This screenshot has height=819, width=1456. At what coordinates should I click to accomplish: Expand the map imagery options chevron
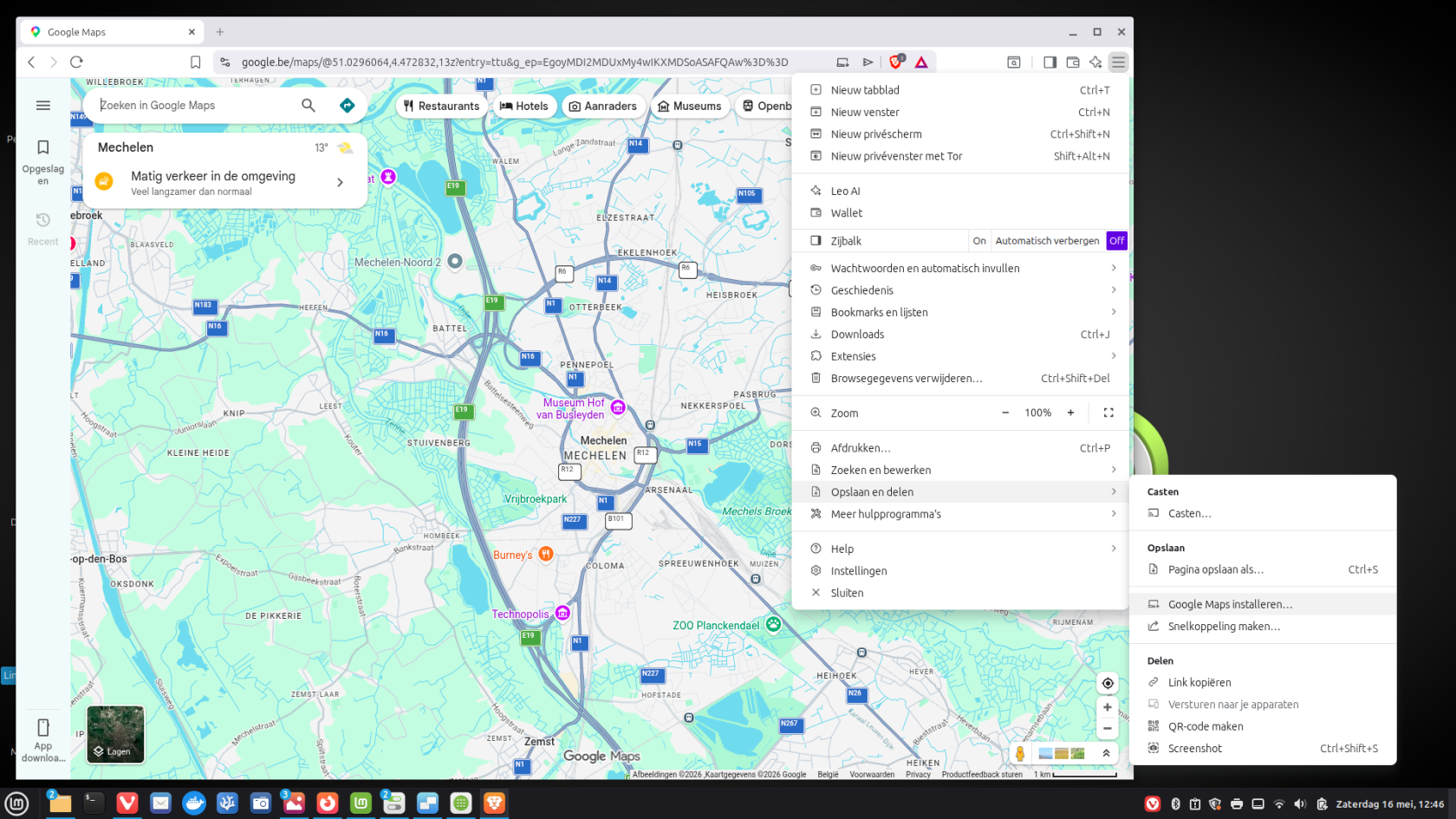tap(1107, 754)
